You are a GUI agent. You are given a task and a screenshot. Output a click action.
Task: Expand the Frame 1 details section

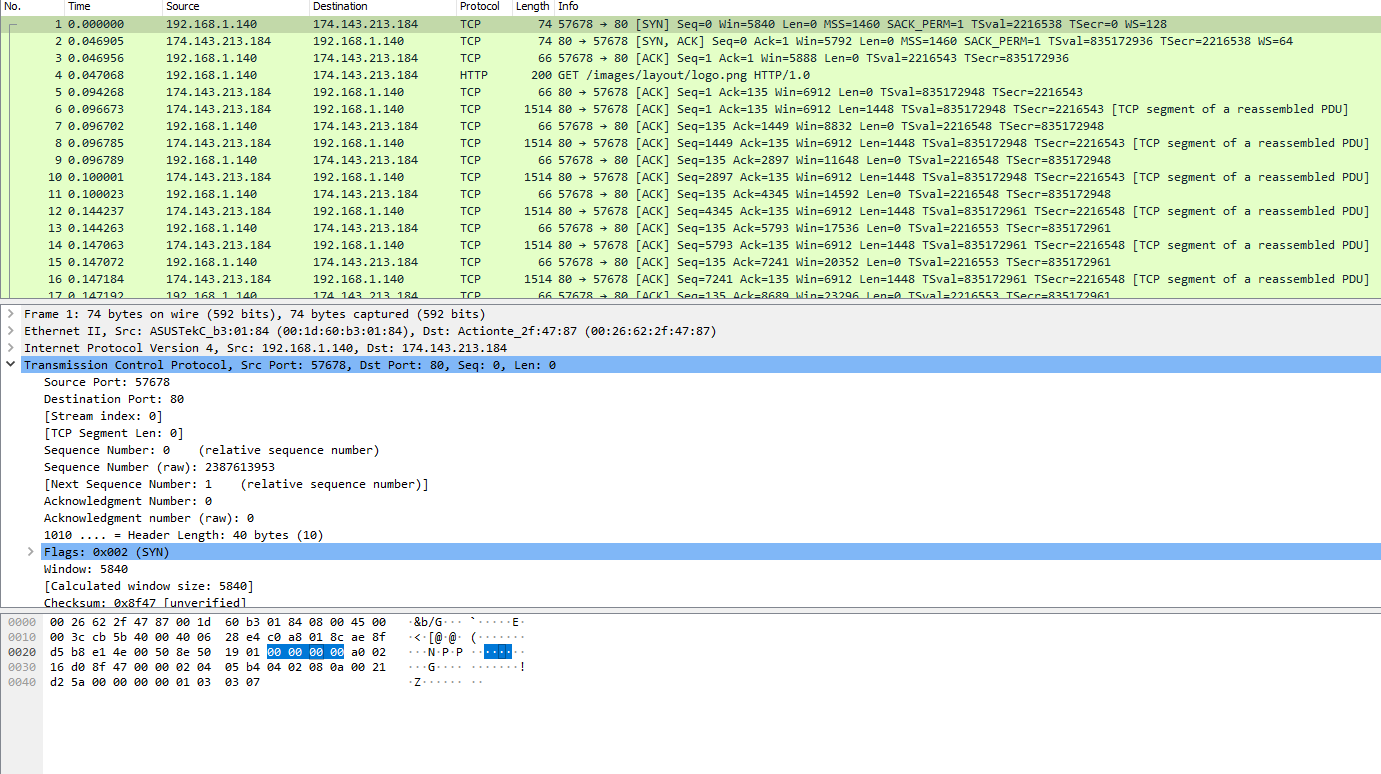tap(10, 314)
